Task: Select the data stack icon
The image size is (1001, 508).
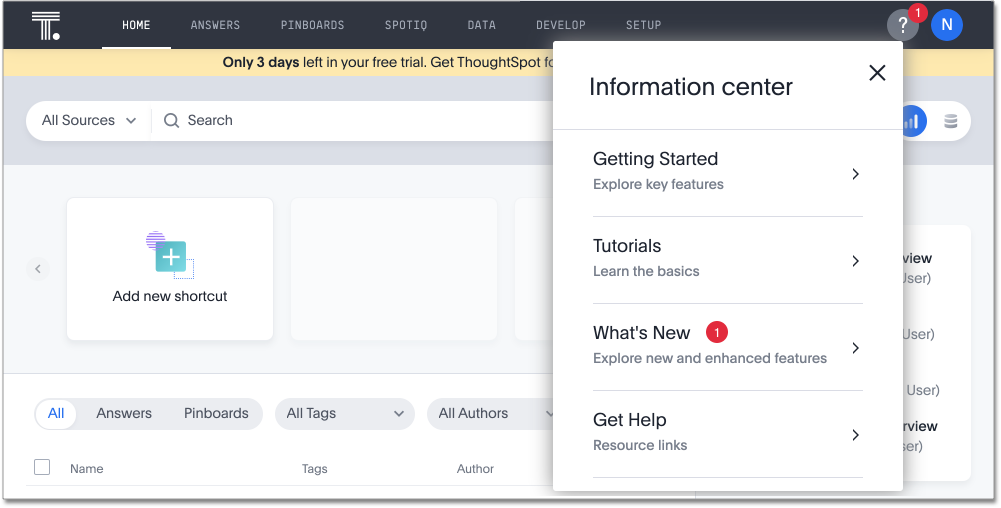Action: 950,121
